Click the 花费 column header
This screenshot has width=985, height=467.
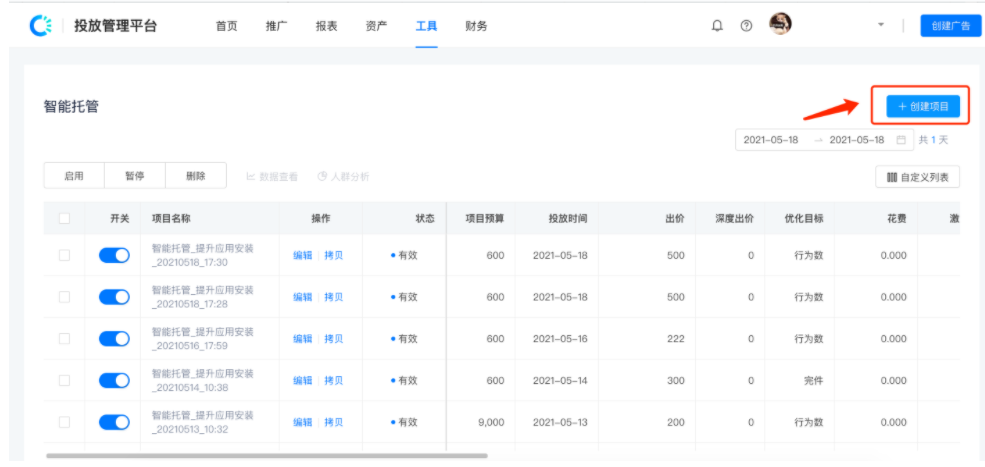point(896,219)
